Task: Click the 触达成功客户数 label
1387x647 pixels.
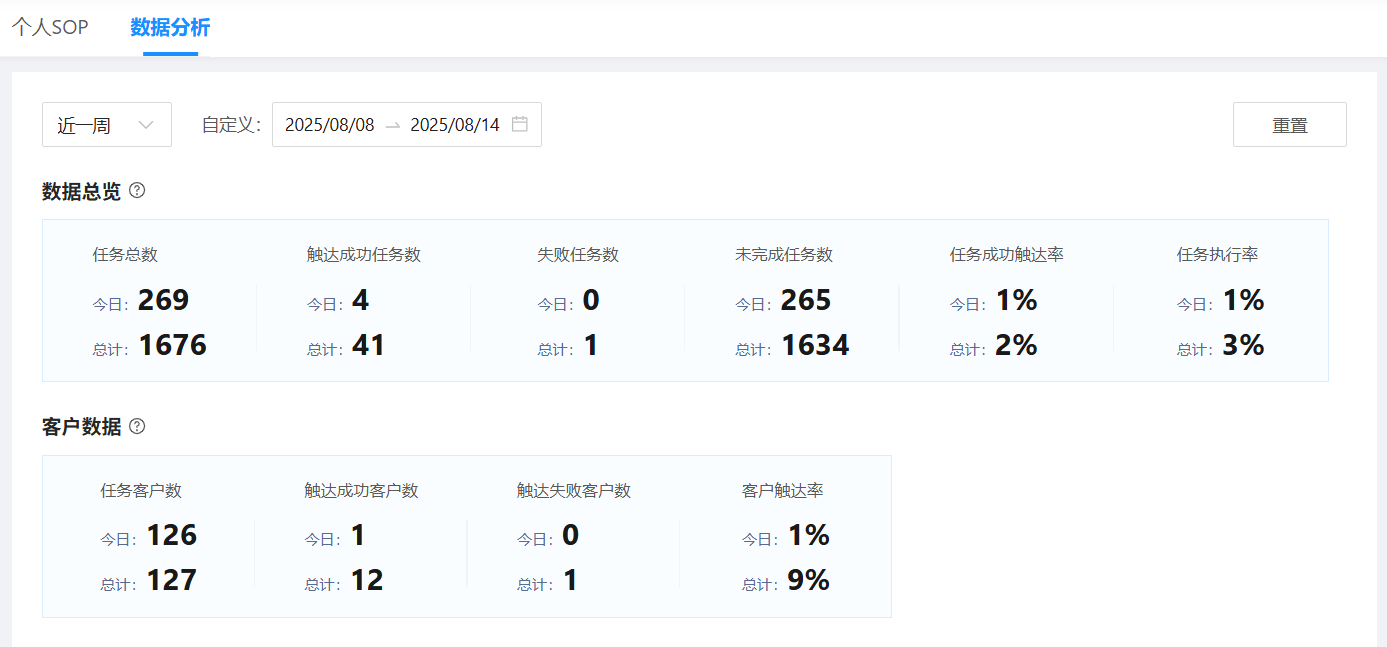Action: 362,491
